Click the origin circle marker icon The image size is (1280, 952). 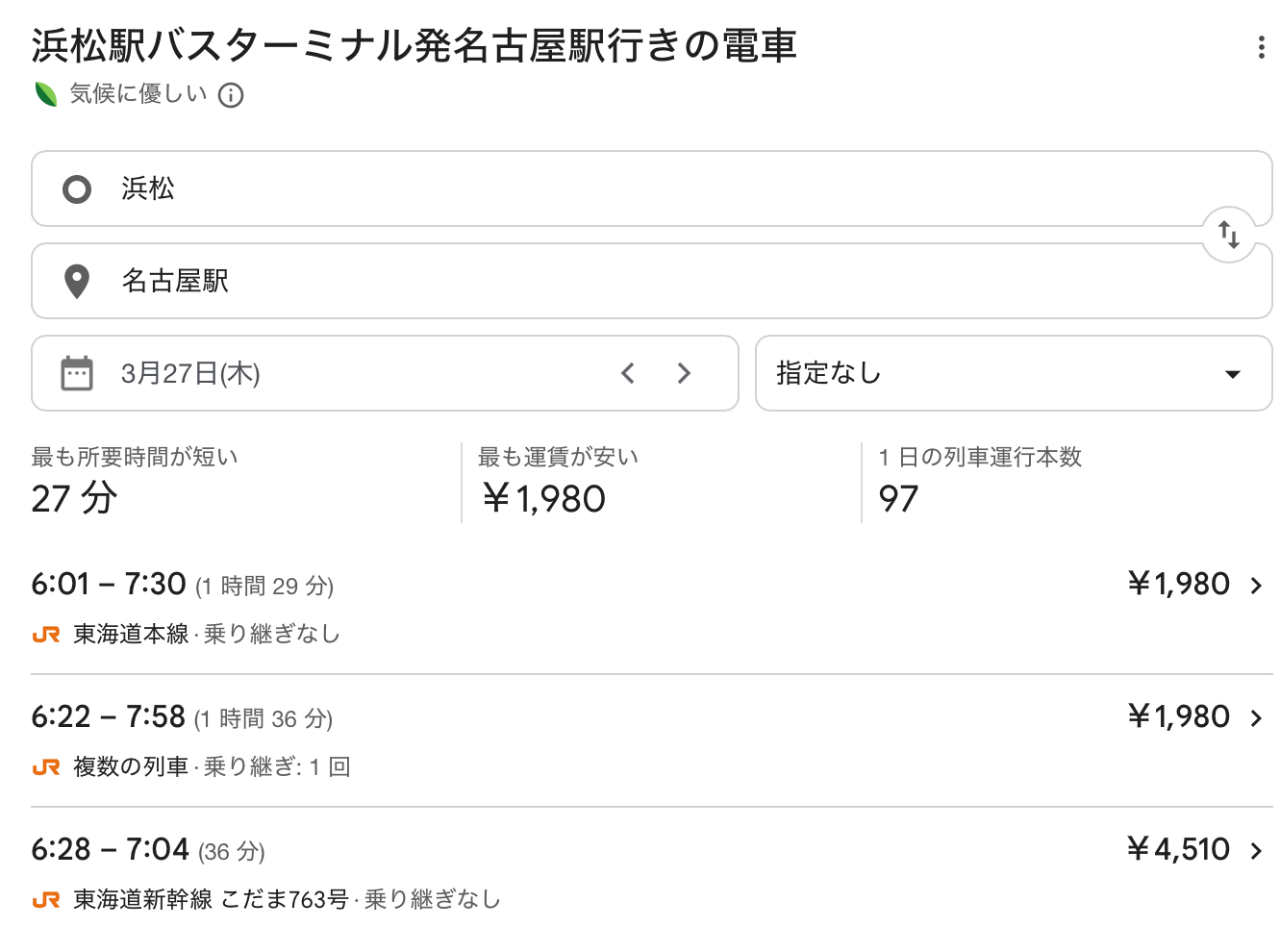pos(77,188)
